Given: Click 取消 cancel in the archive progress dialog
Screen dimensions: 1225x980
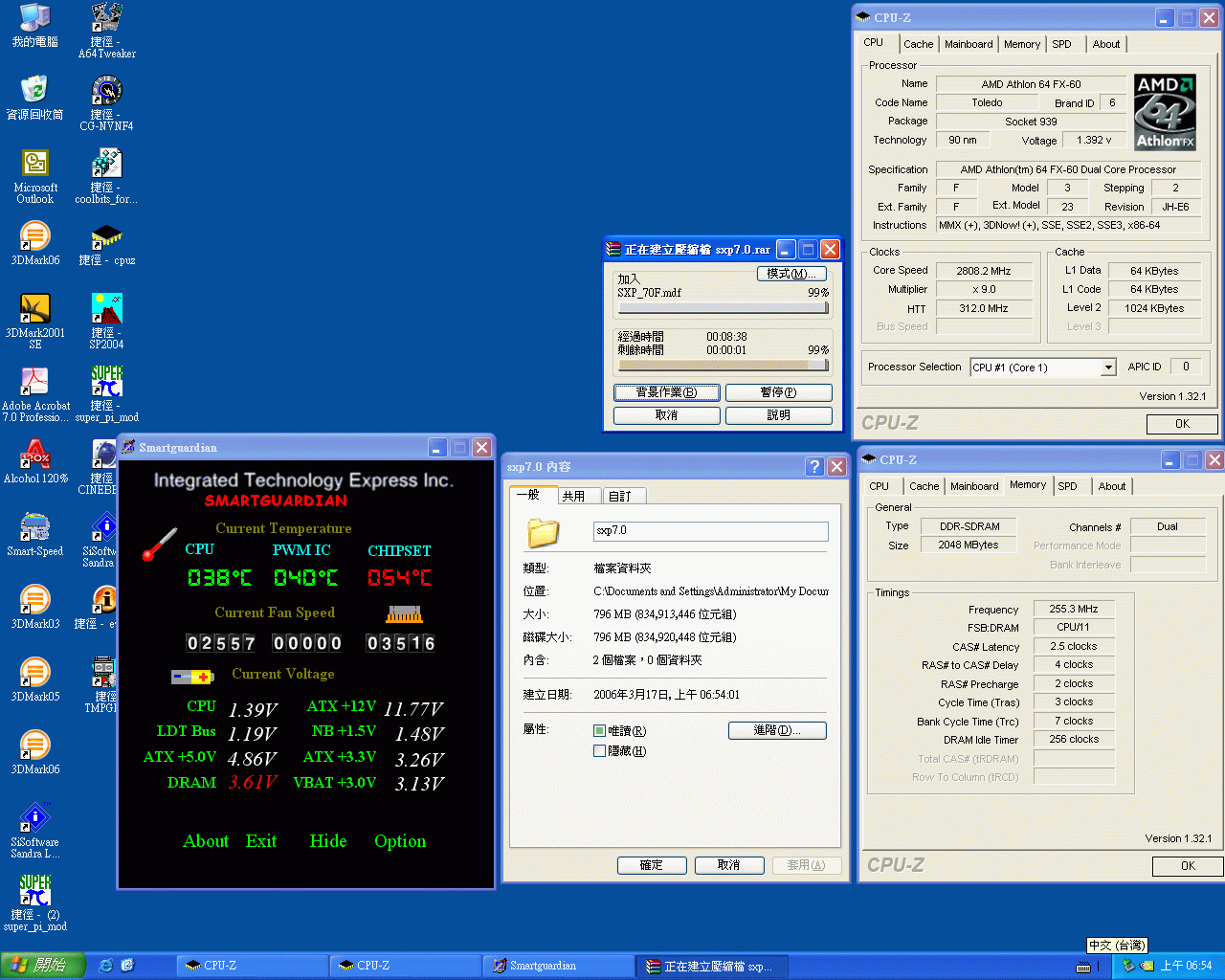Looking at the screenshot, I should pos(666,415).
